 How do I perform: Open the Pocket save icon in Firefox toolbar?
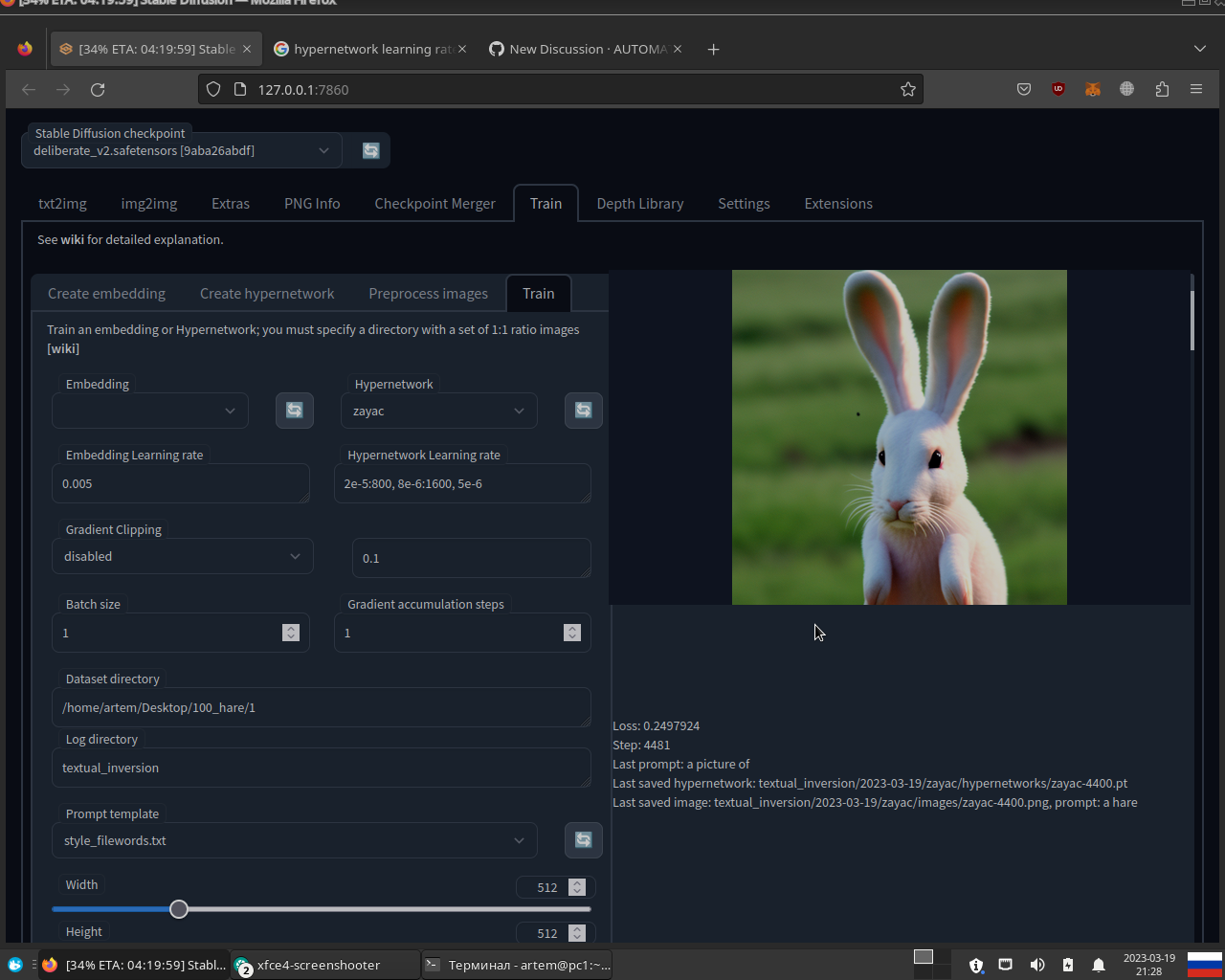[x=1024, y=89]
